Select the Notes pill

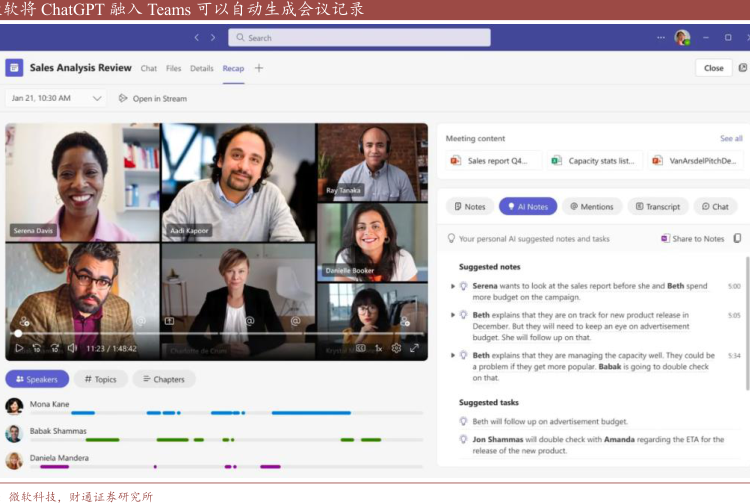[470, 207]
